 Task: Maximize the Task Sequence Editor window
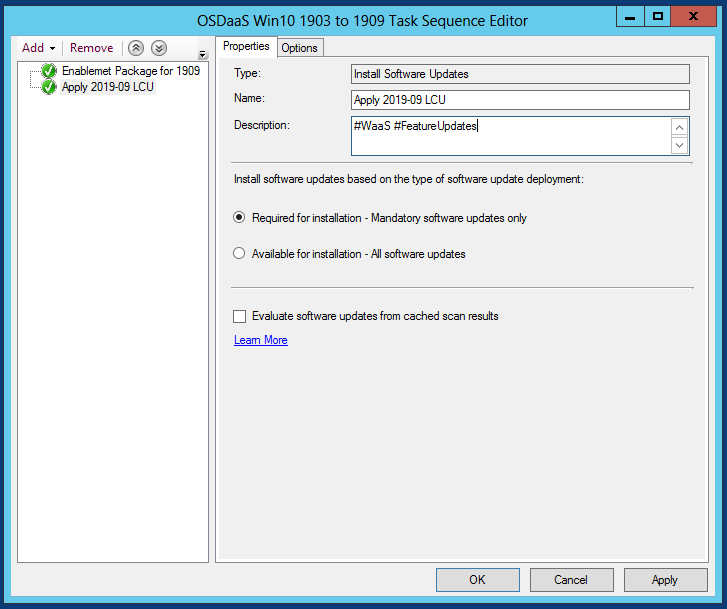tap(657, 17)
